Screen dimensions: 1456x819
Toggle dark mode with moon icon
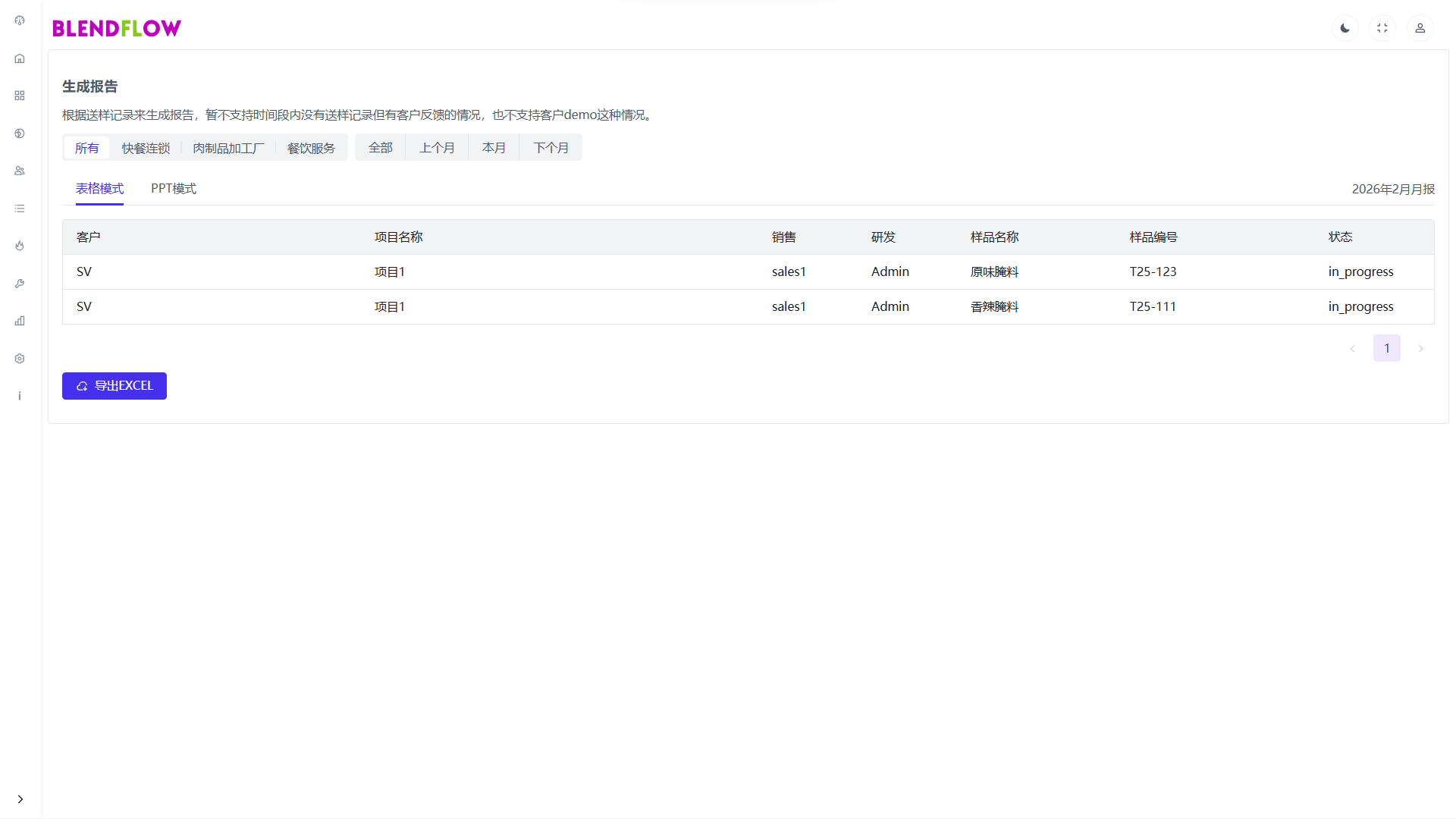click(1345, 28)
